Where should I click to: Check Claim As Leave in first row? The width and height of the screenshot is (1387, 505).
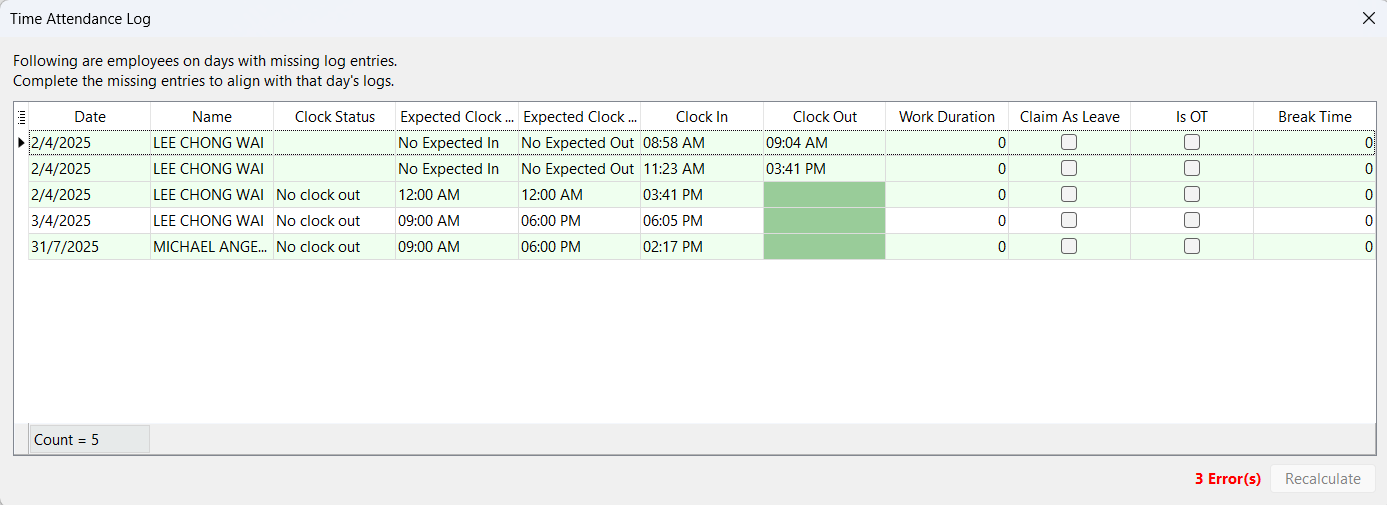[1069, 142]
